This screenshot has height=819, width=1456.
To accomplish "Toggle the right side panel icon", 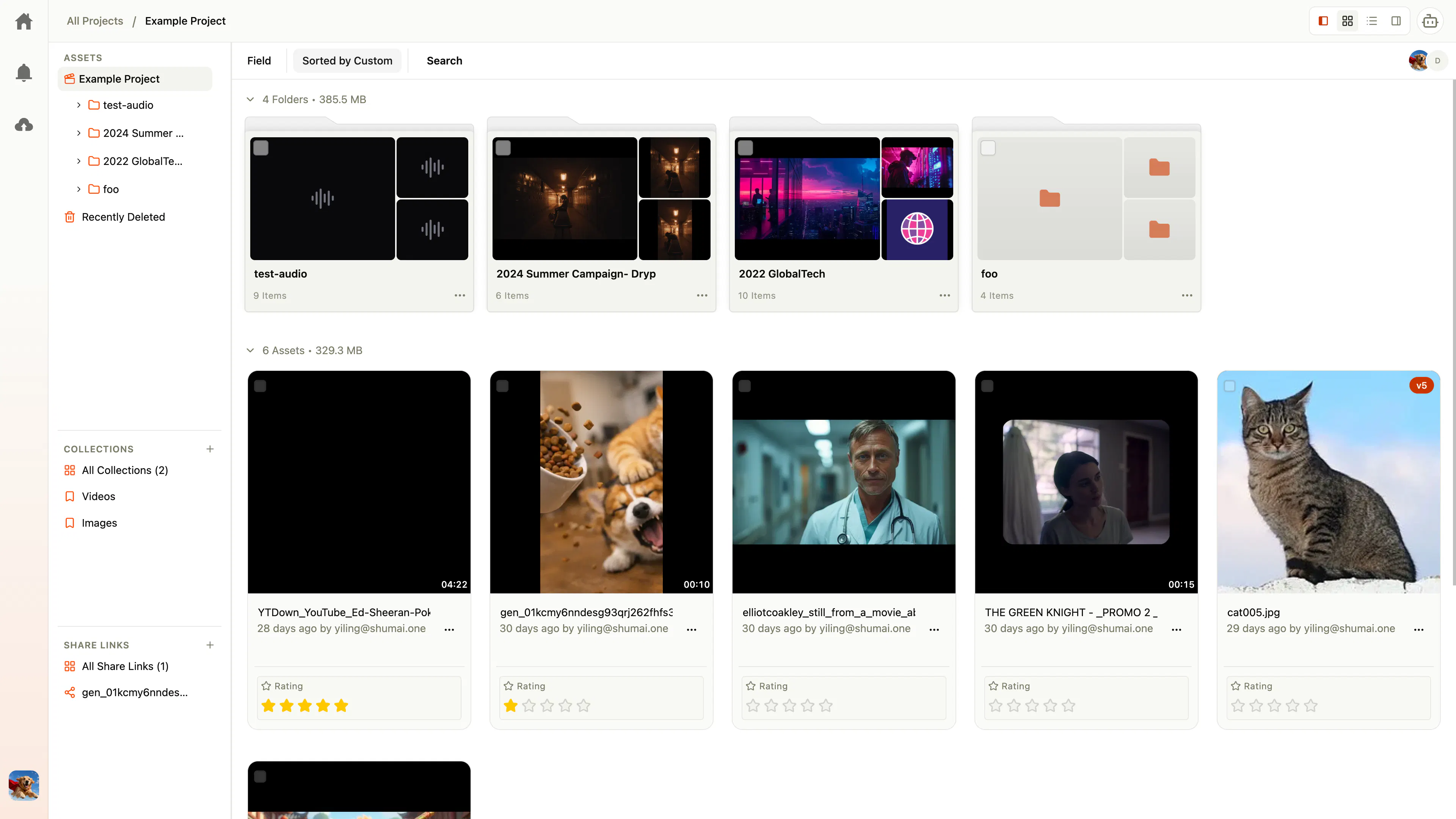I will pos(1396,21).
